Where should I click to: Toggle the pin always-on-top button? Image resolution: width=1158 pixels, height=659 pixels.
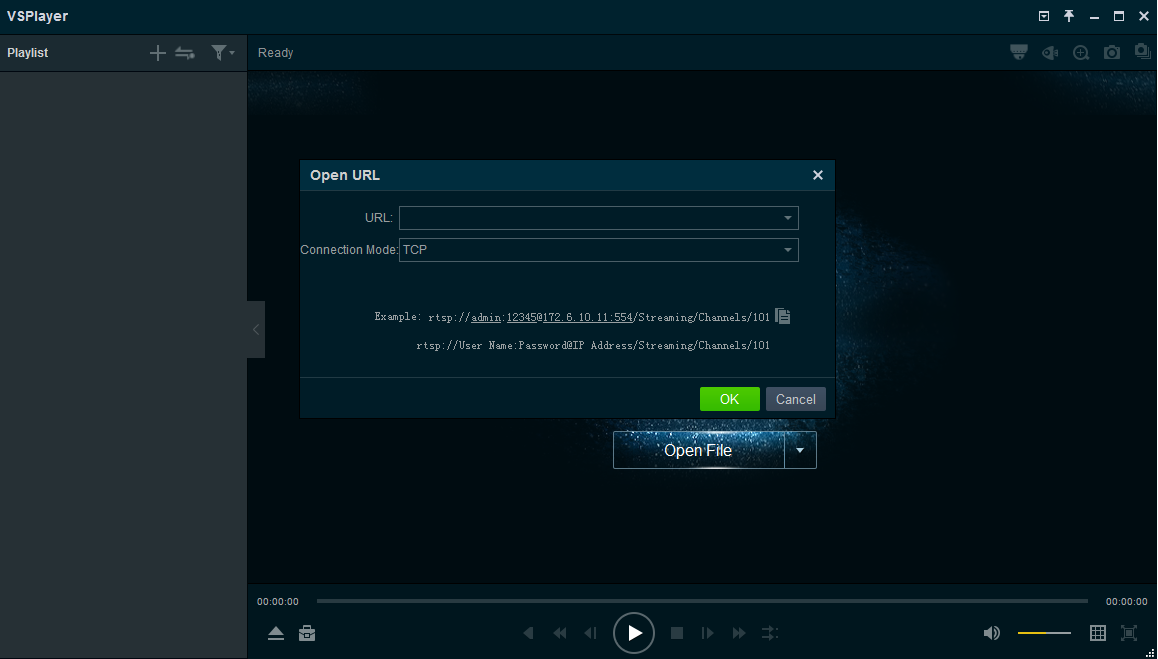[1069, 16]
